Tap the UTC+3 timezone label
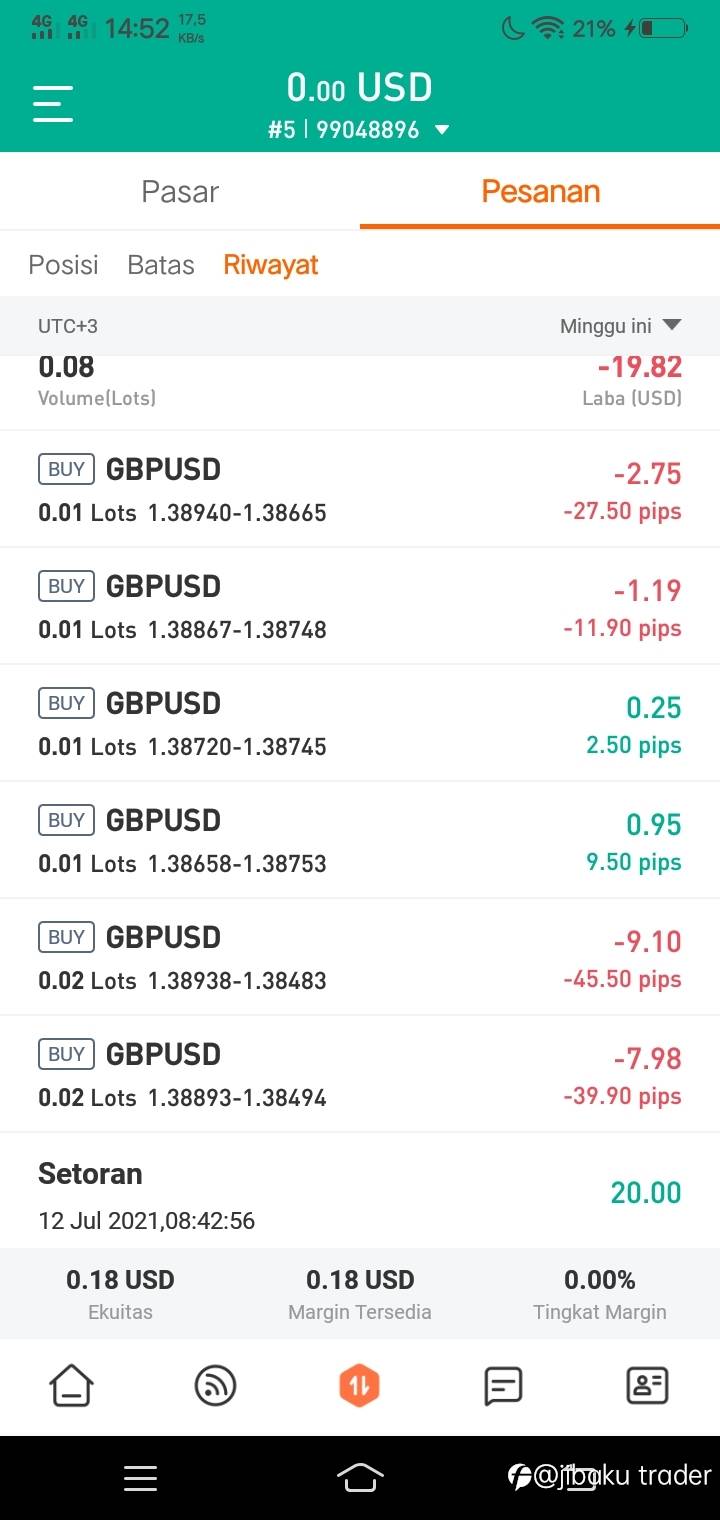The width and height of the screenshot is (720, 1520). click(x=68, y=326)
